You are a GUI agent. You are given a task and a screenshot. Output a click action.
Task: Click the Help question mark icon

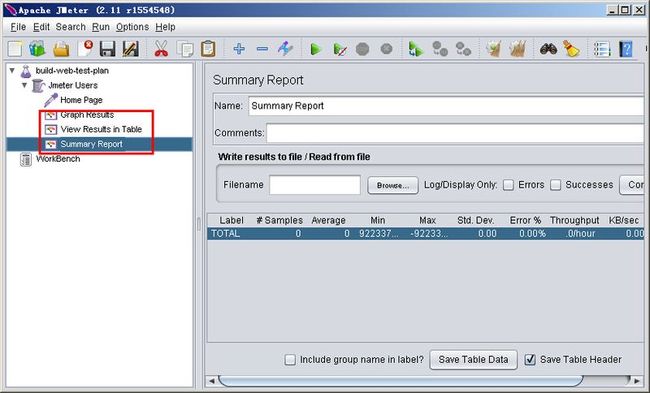[x=626, y=49]
